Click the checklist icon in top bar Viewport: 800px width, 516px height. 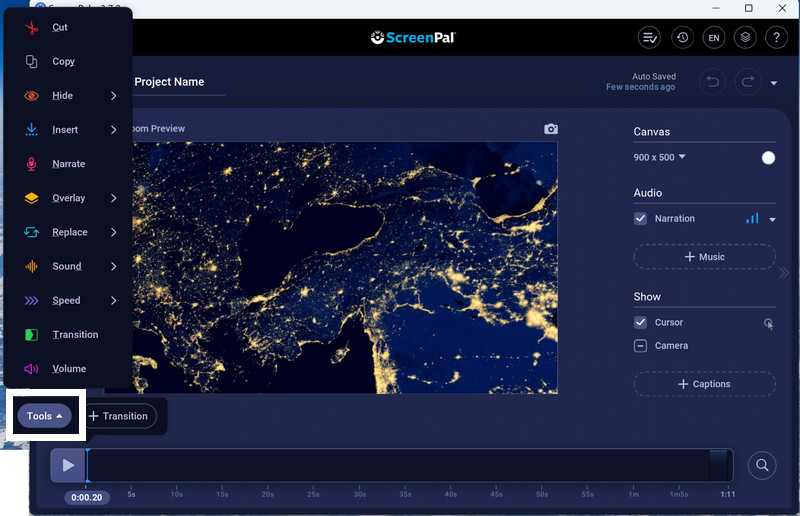(650, 38)
